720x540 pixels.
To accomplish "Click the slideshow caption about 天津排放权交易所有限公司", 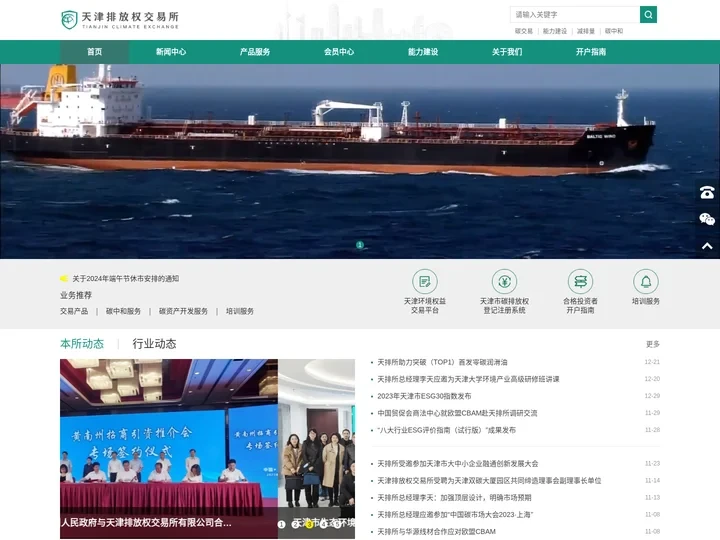I will pyautogui.click(x=146, y=523).
